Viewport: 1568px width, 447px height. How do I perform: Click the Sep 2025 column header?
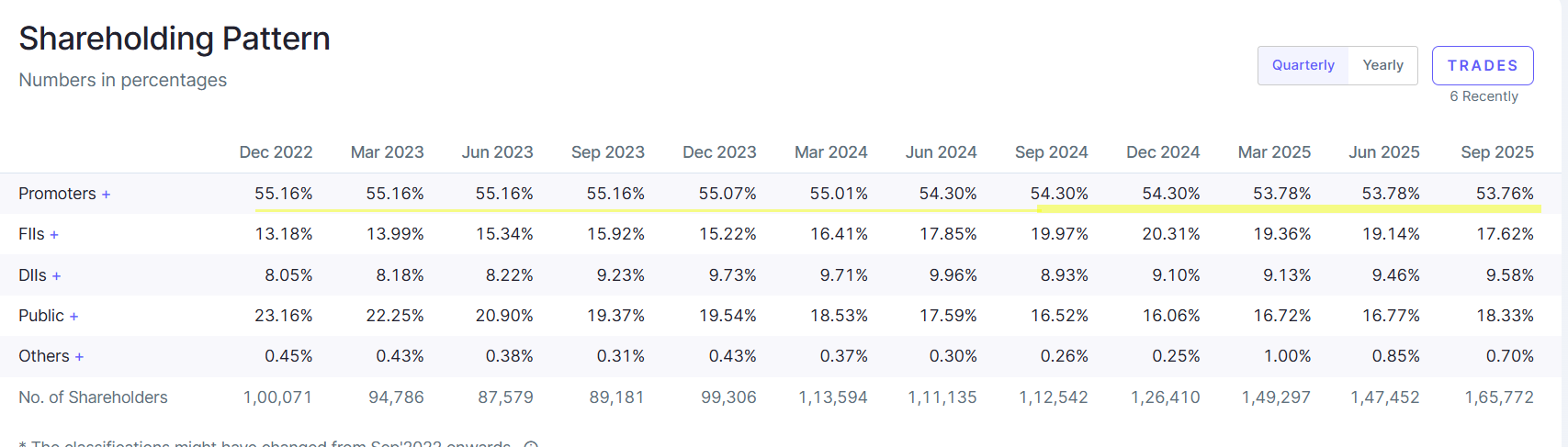pyautogui.click(x=1496, y=152)
